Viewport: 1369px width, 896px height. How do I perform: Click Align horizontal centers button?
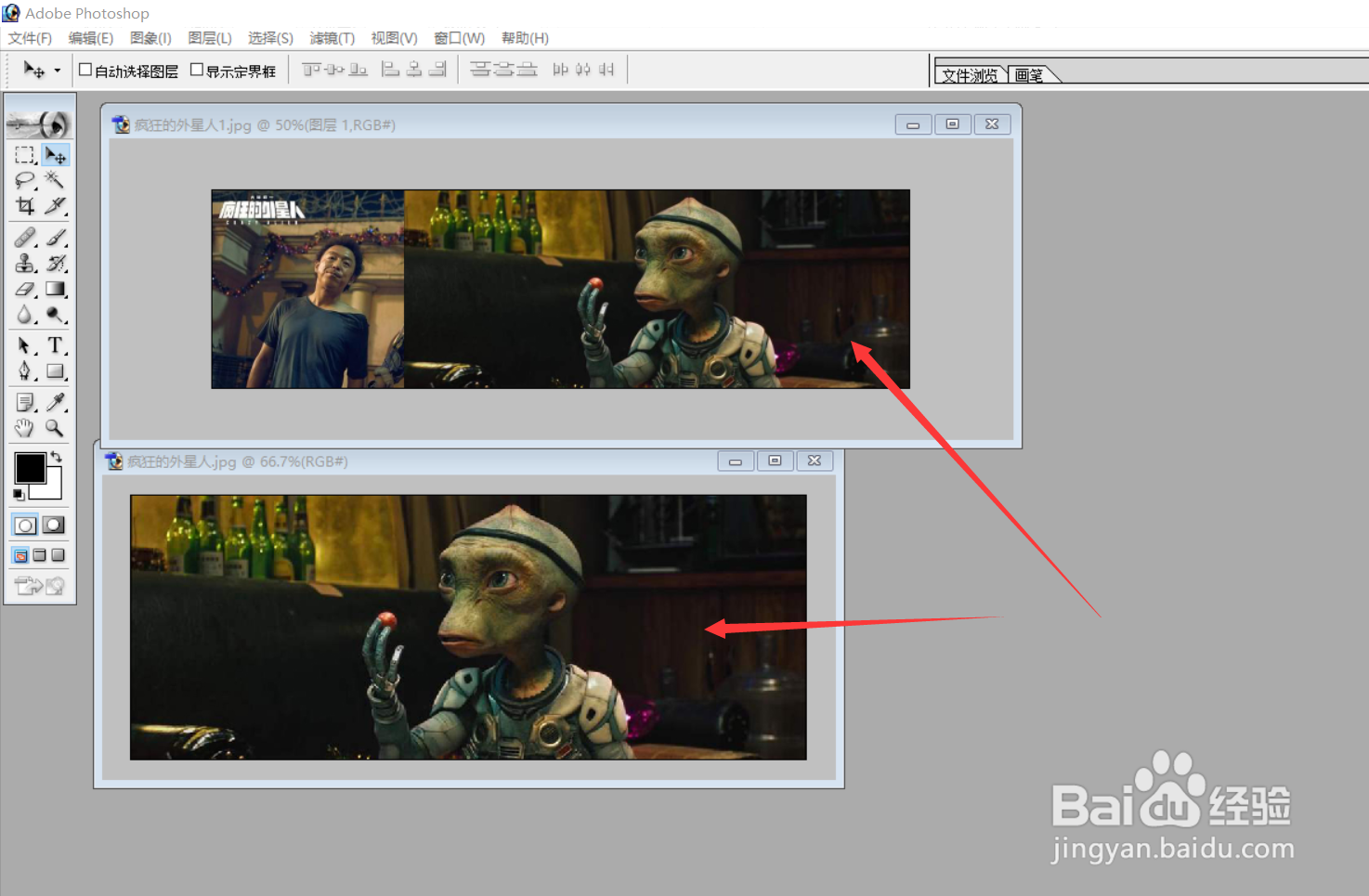coord(414,70)
